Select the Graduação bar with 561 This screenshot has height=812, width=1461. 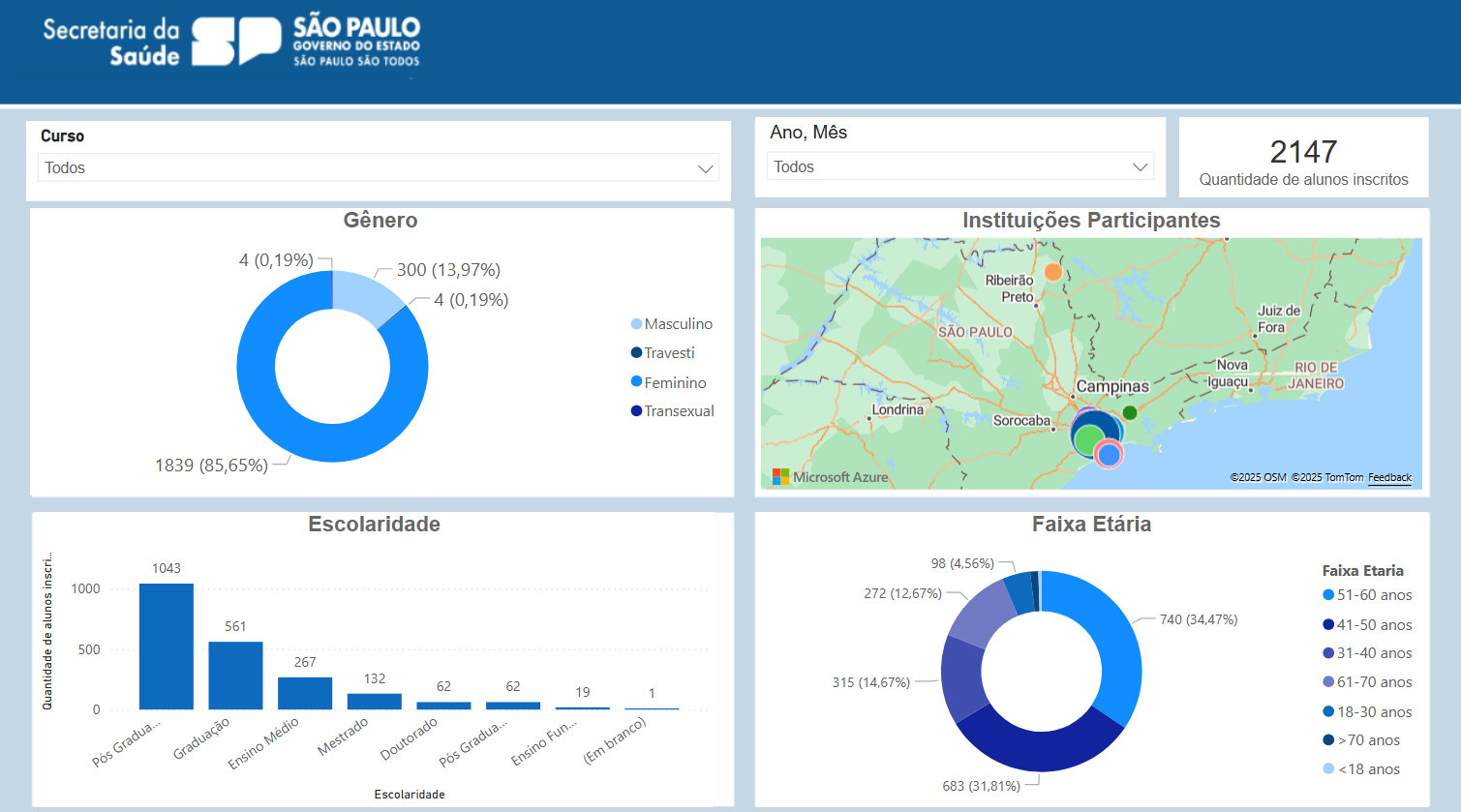tap(235, 676)
